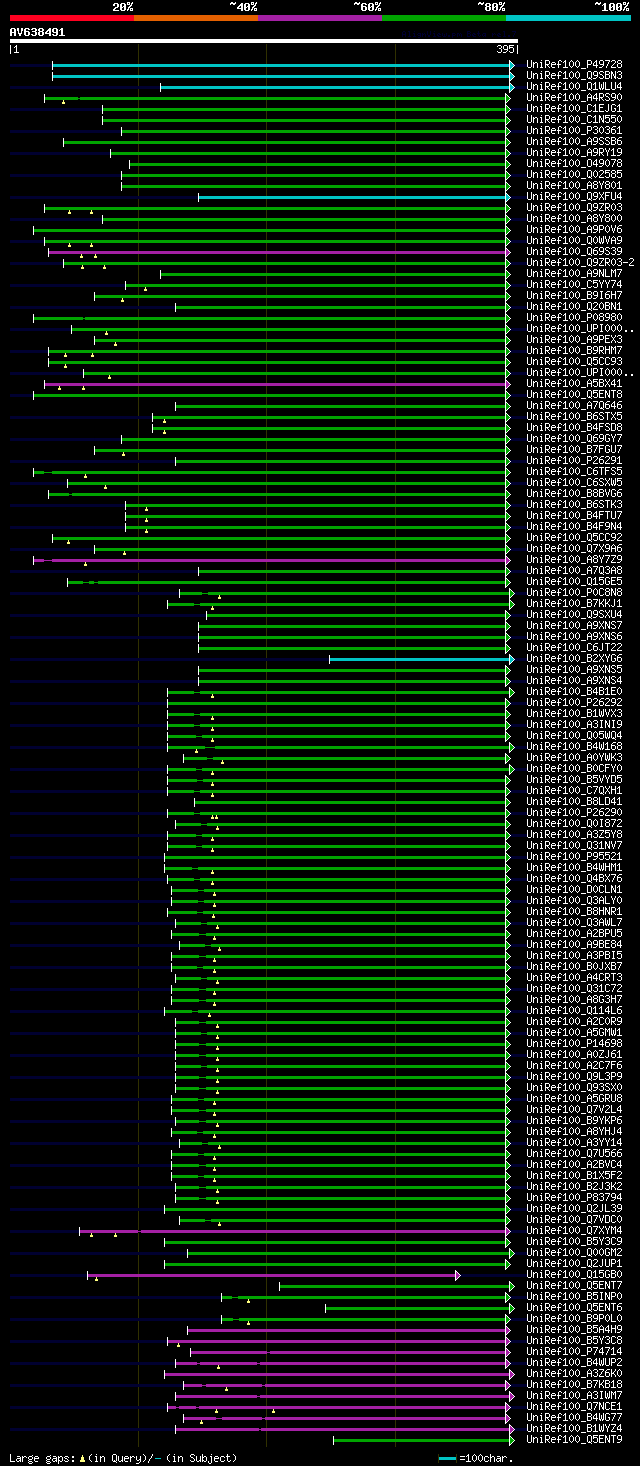Select hit label UniRef100_P30361

coord(574,130)
